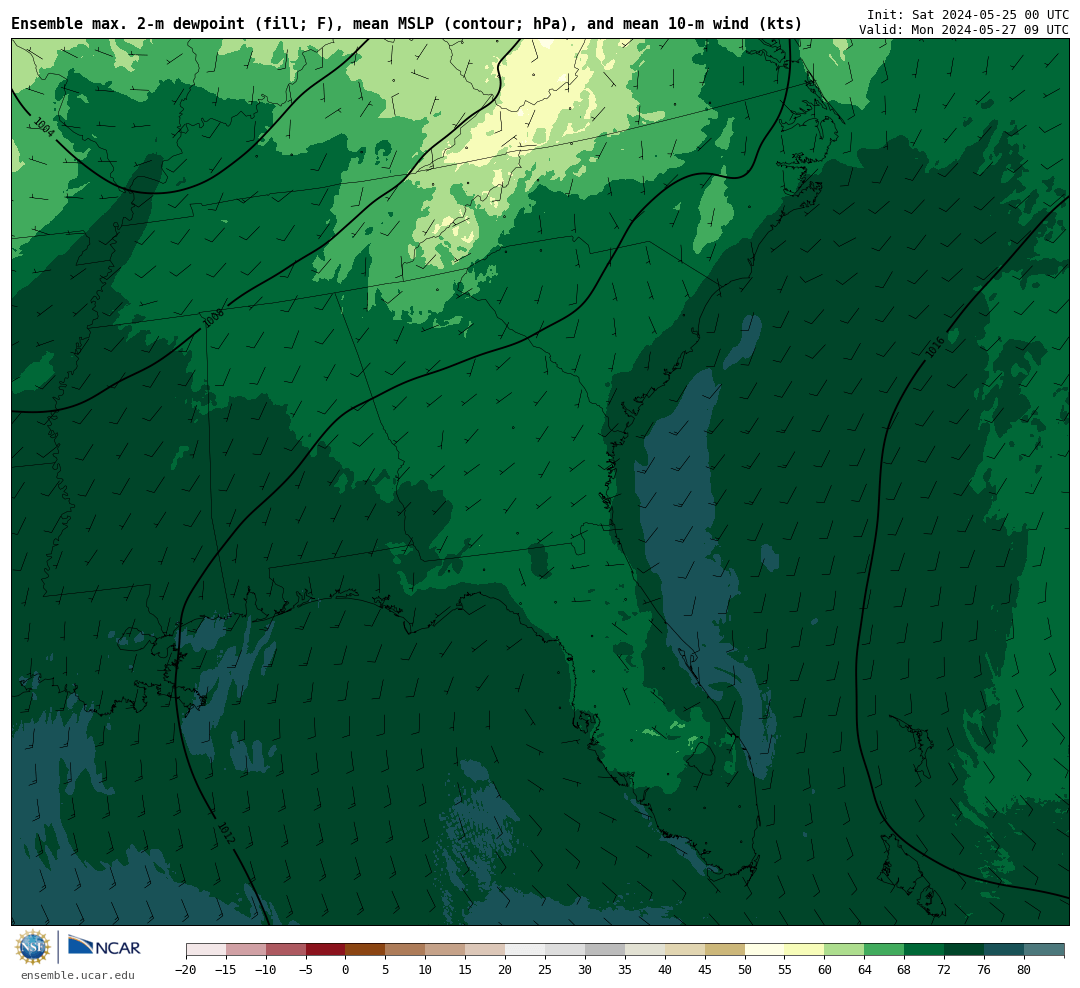Click the colorbar tick label 72

pyautogui.click(x=944, y=970)
